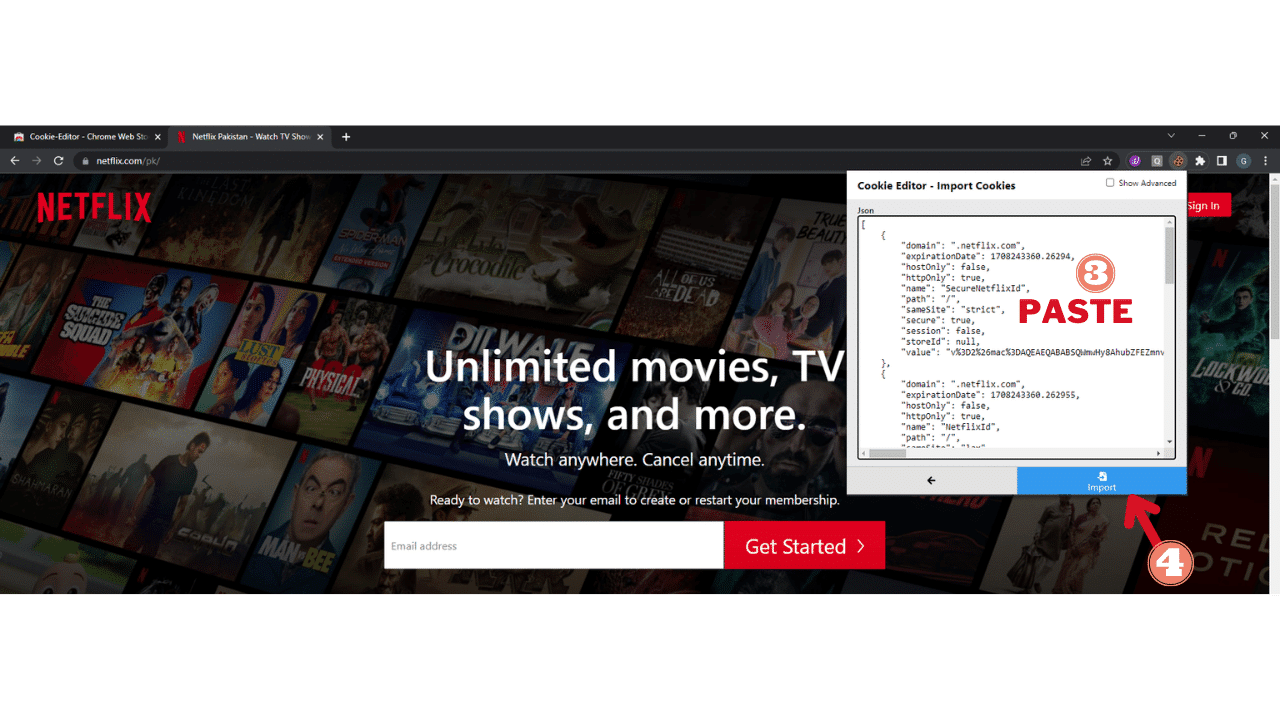Bookmark this page with star icon
The height and width of the screenshot is (720, 1280).
point(1108,161)
